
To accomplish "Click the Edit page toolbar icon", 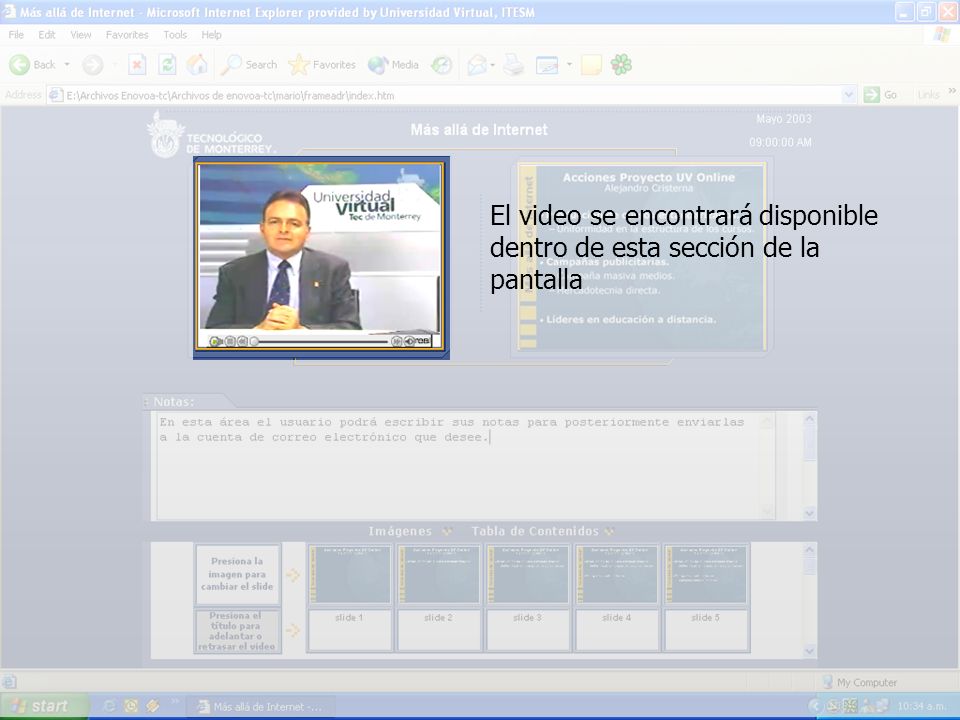I will (547, 65).
